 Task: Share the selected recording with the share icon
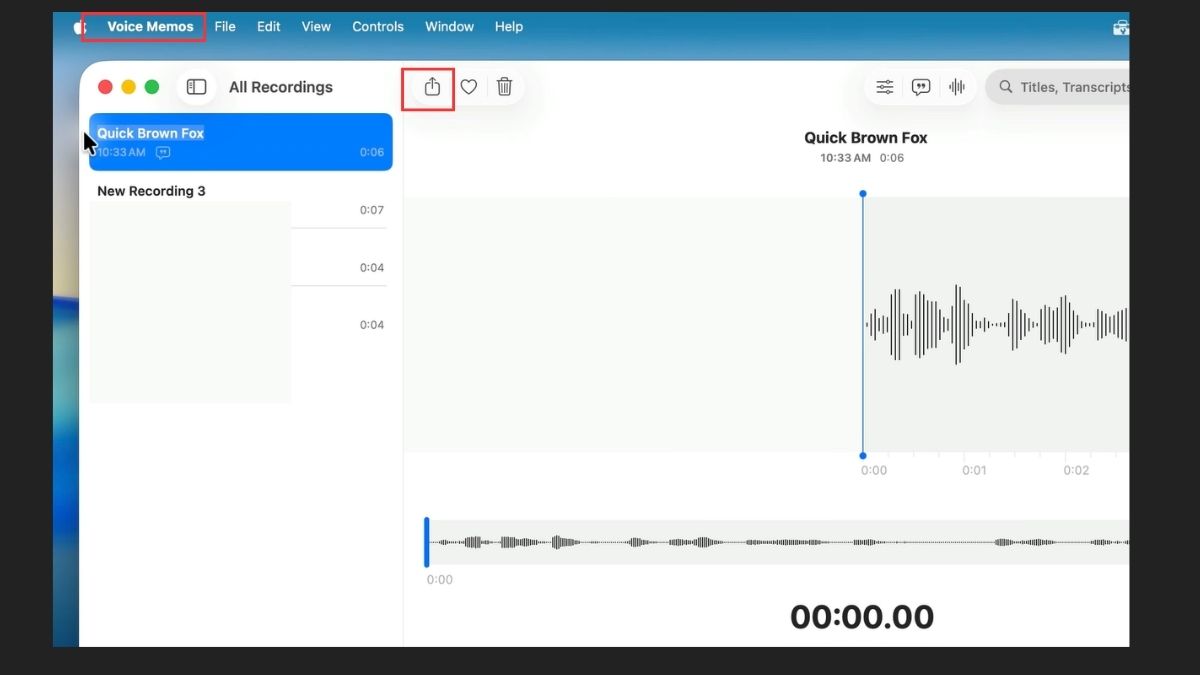click(432, 87)
